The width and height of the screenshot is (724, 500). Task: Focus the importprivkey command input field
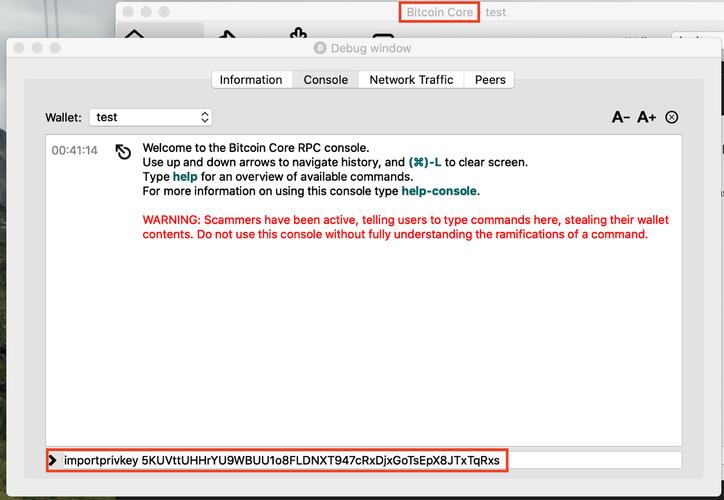[372, 460]
